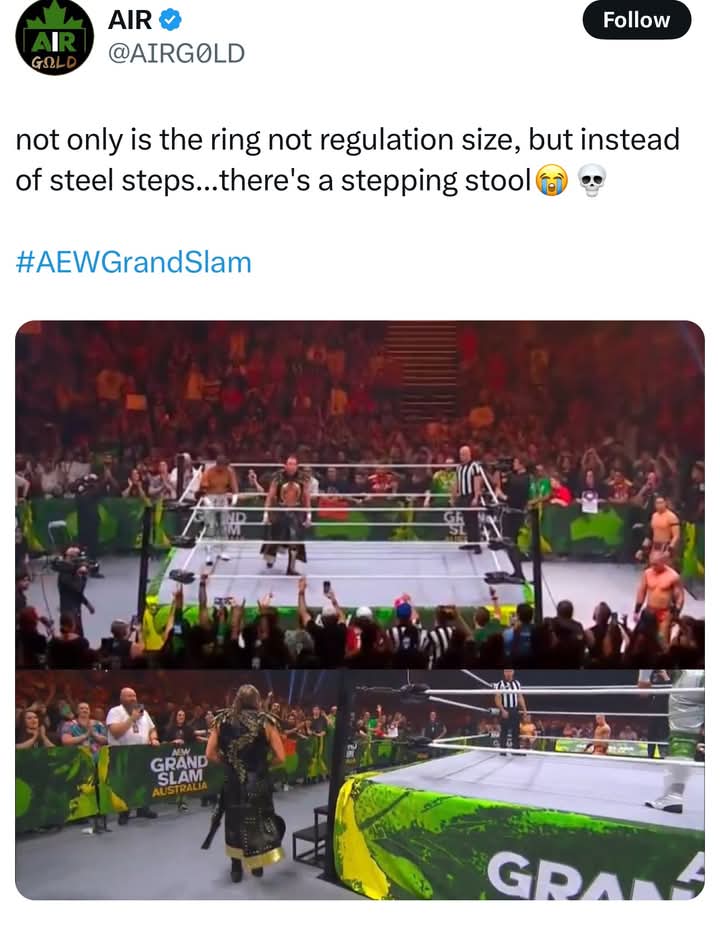Select the tweet text about ring size
Image resolution: width=720 pixels, height=926 pixels.
[348, 160]
